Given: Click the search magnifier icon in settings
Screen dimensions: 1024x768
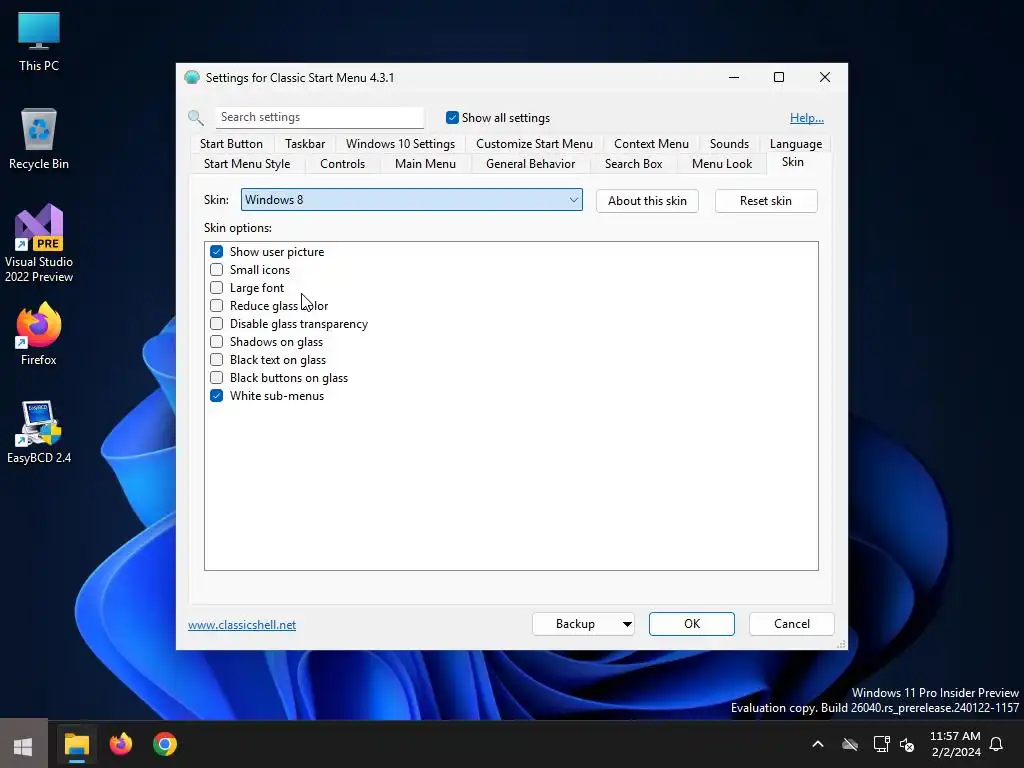Looking at the screenshot, I should (196, 118).
